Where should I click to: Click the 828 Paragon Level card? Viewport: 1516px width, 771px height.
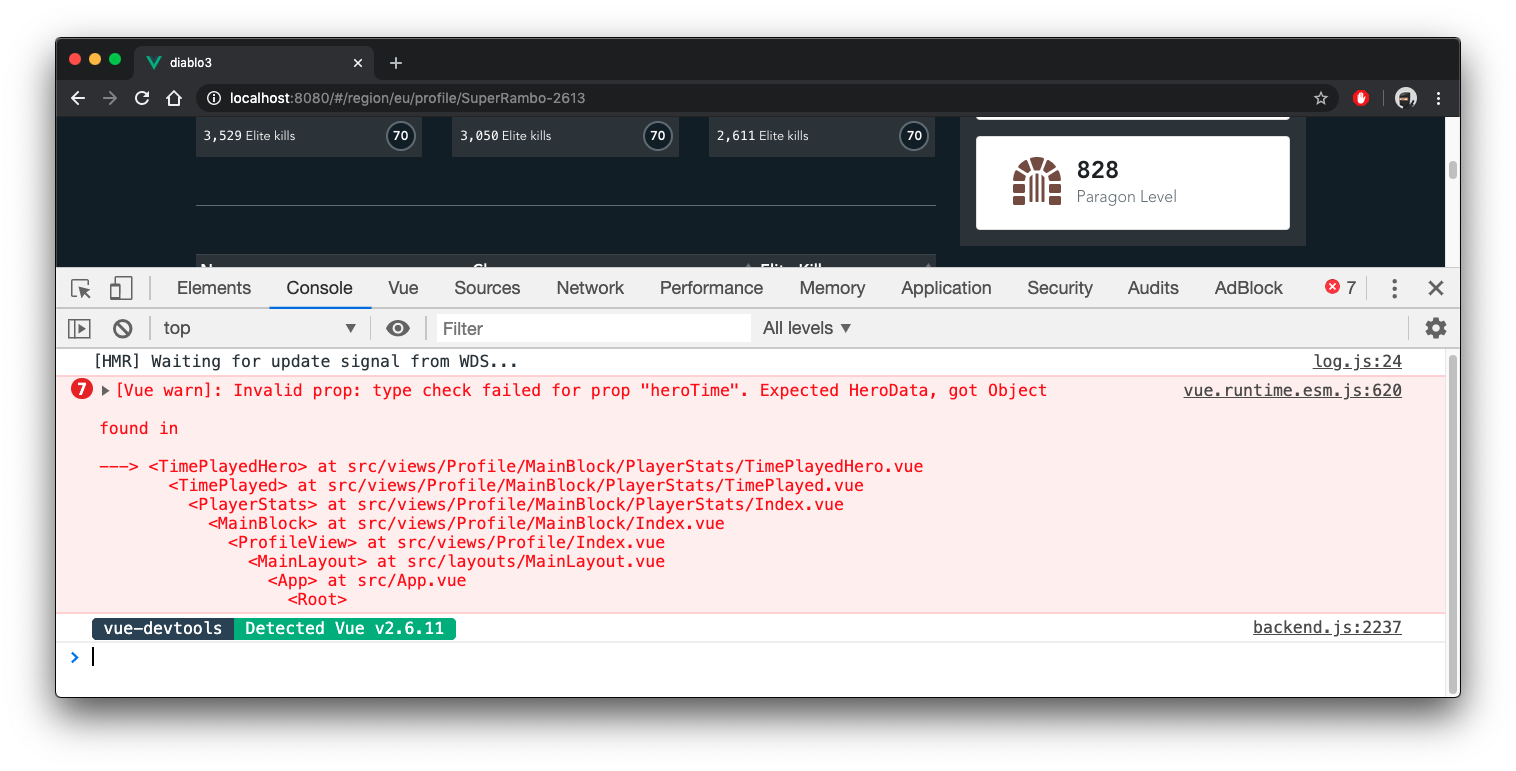[x=1133, y=183]
